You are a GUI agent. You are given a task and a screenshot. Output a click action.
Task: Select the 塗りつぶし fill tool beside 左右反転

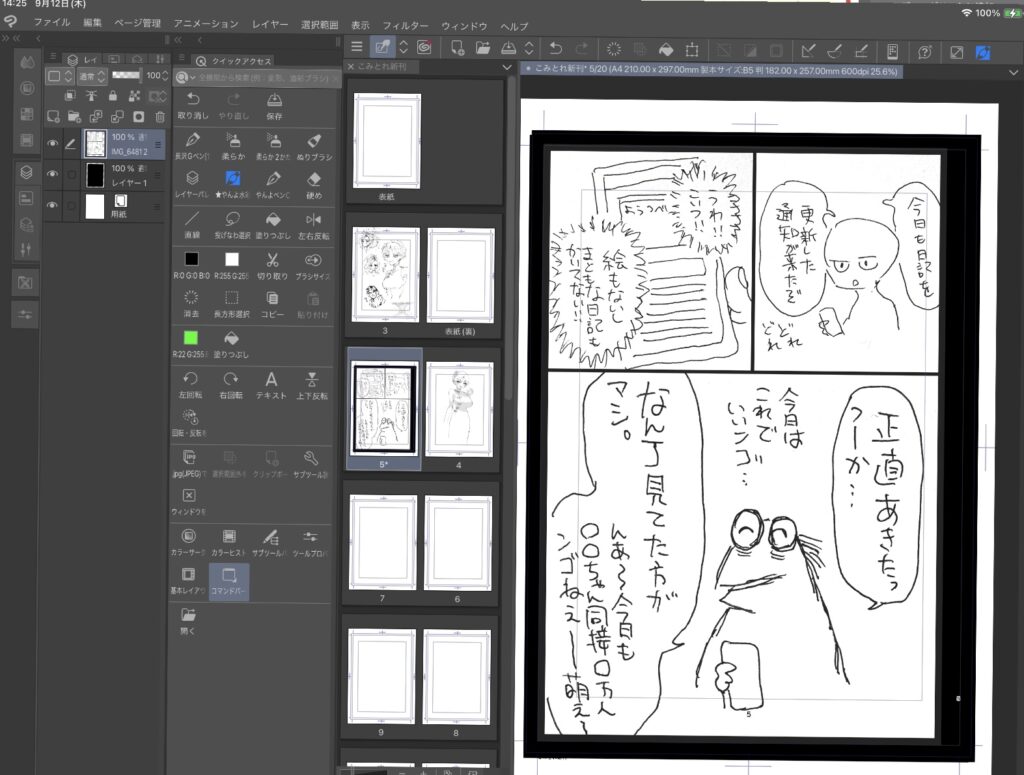271,218
